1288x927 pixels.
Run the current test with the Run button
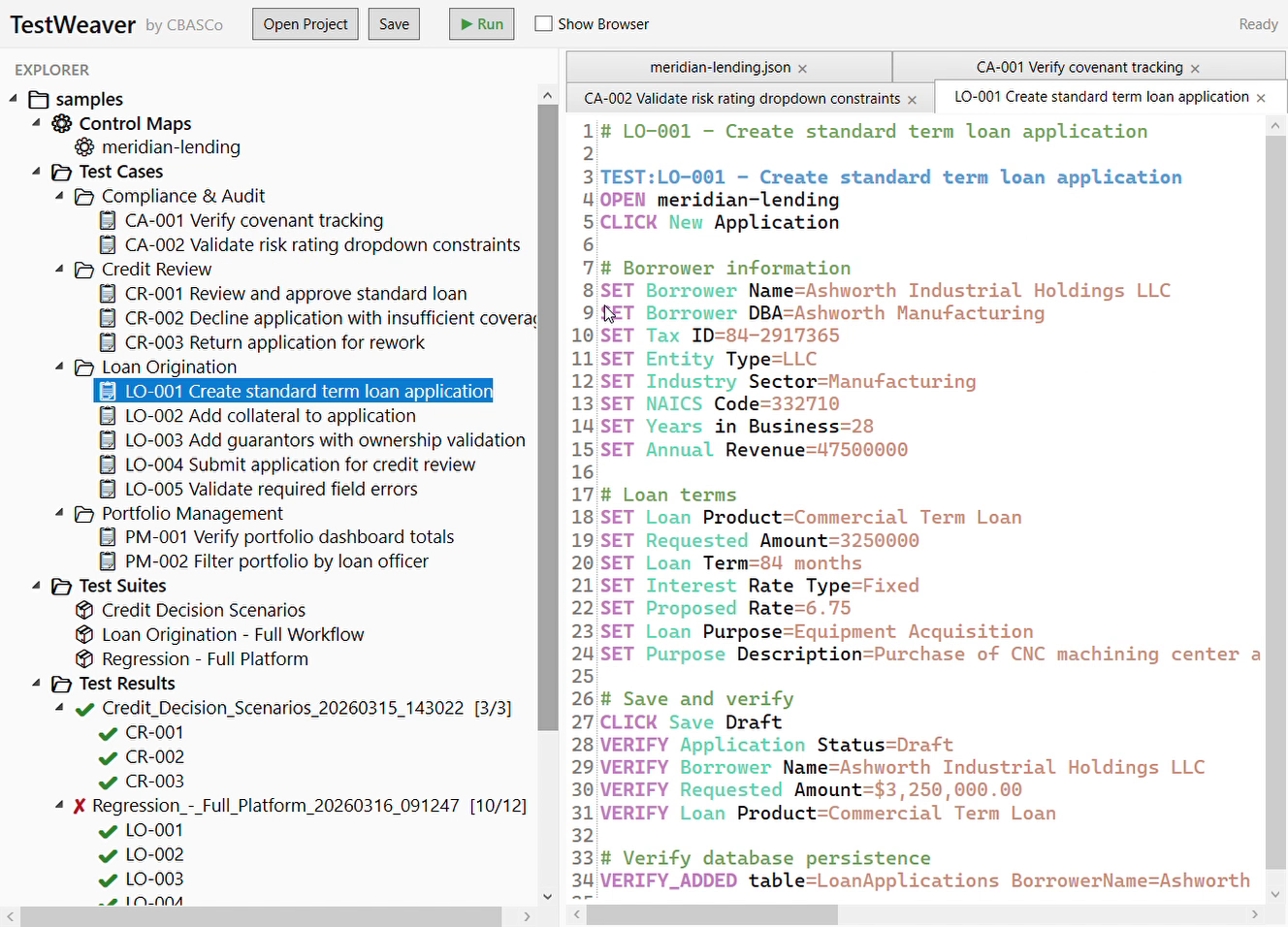481,23
